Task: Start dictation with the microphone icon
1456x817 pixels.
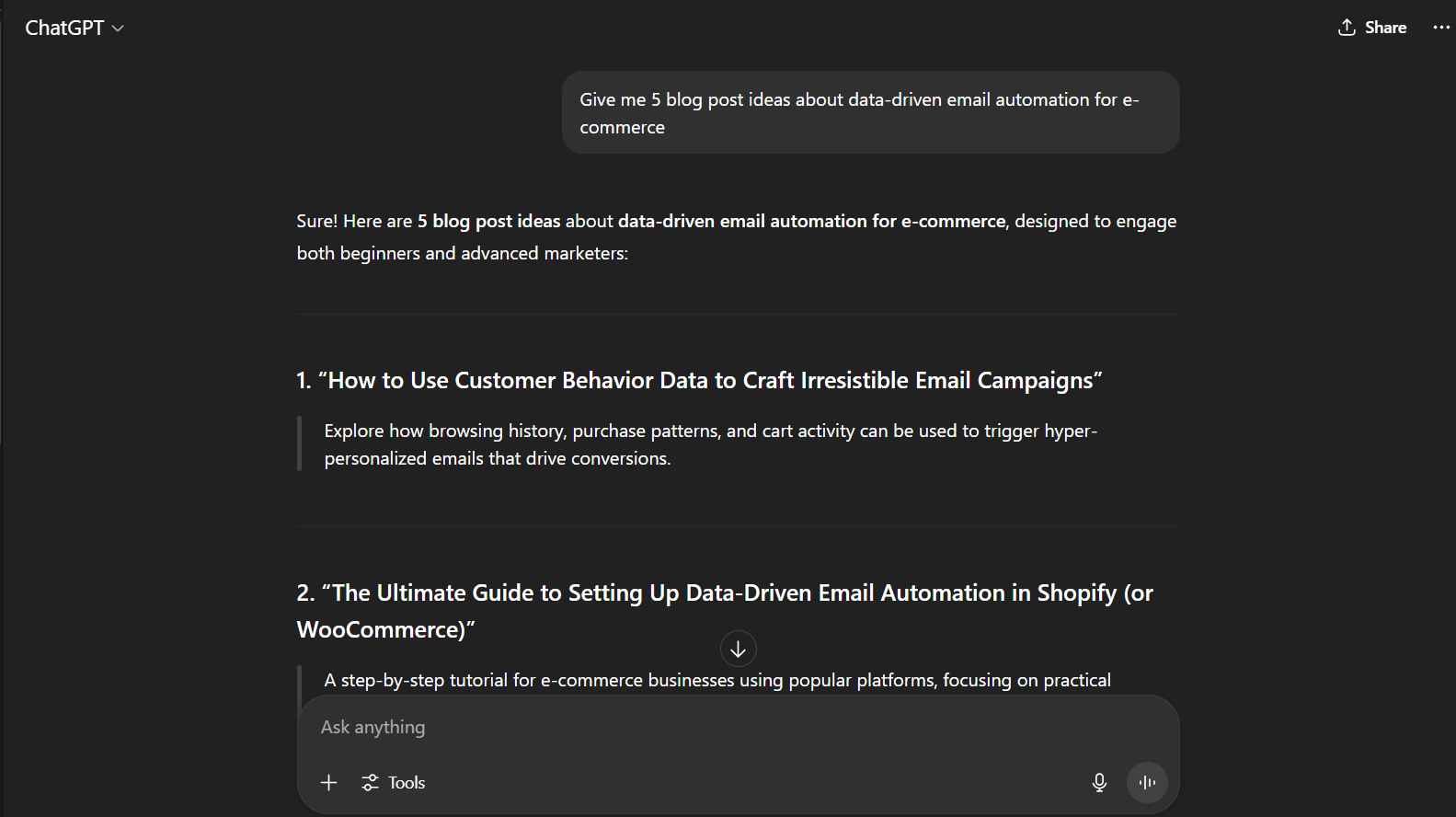Action: pyautogui.click(x=1099, y=782)
